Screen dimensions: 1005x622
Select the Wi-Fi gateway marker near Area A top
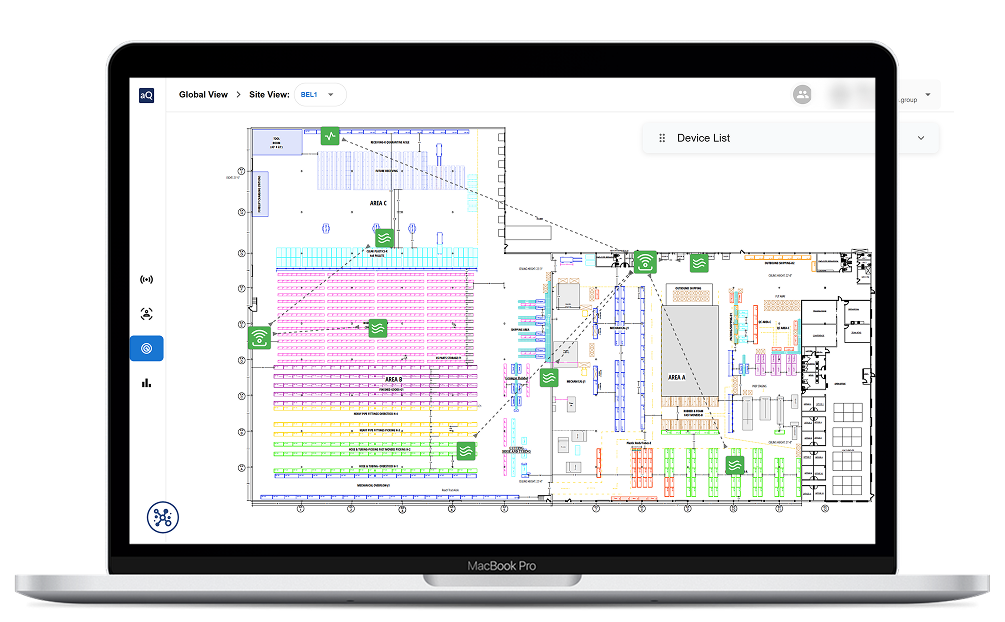click(645, 262)
